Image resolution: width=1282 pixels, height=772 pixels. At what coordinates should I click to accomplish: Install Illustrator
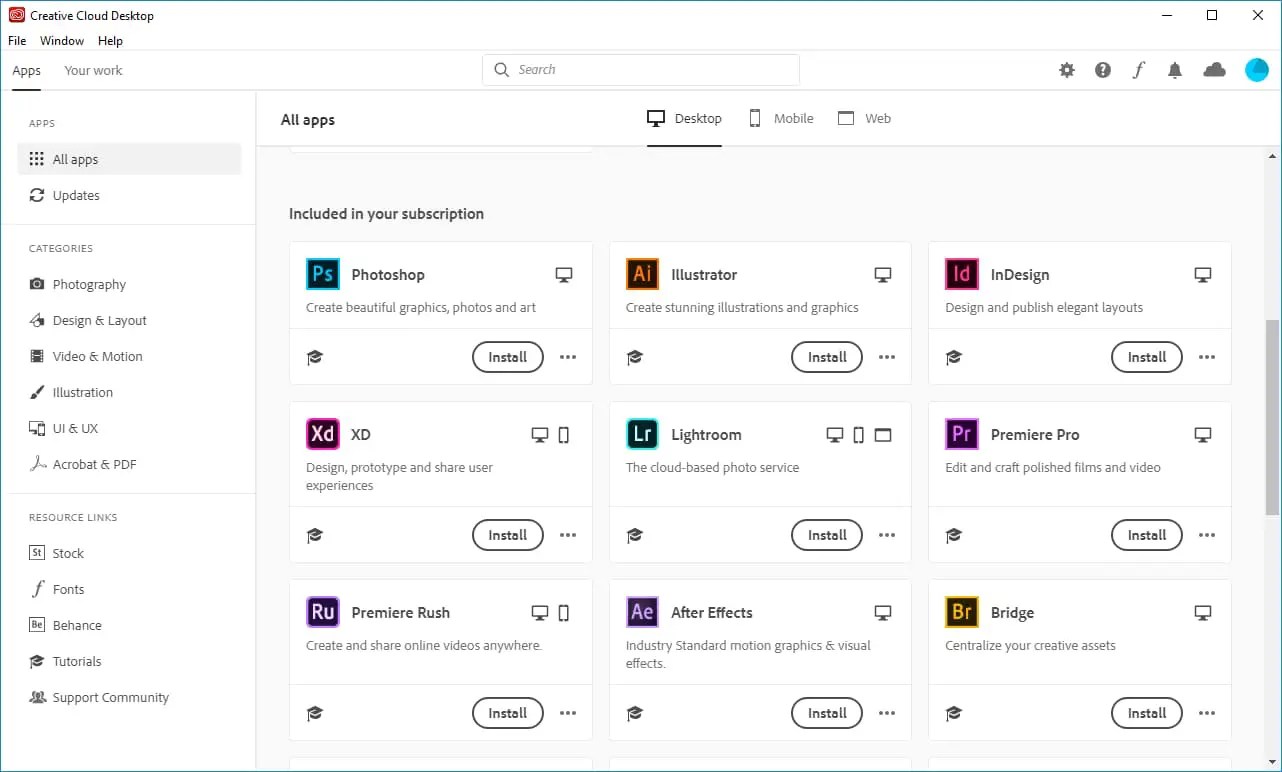[x=827, y=357]
